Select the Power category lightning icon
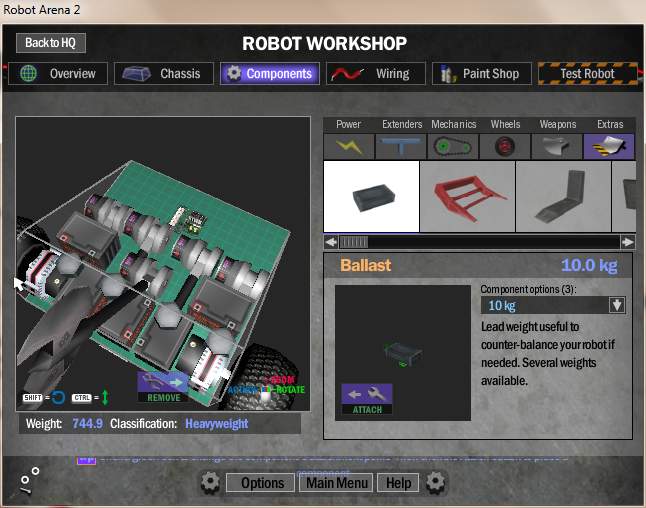This screenshot has height=508, width=646. coord(349,146)
